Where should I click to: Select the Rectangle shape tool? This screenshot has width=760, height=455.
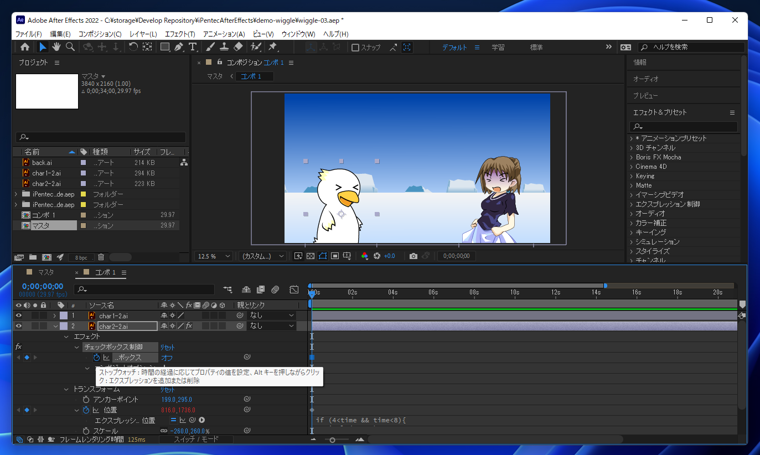click(165, 47)
